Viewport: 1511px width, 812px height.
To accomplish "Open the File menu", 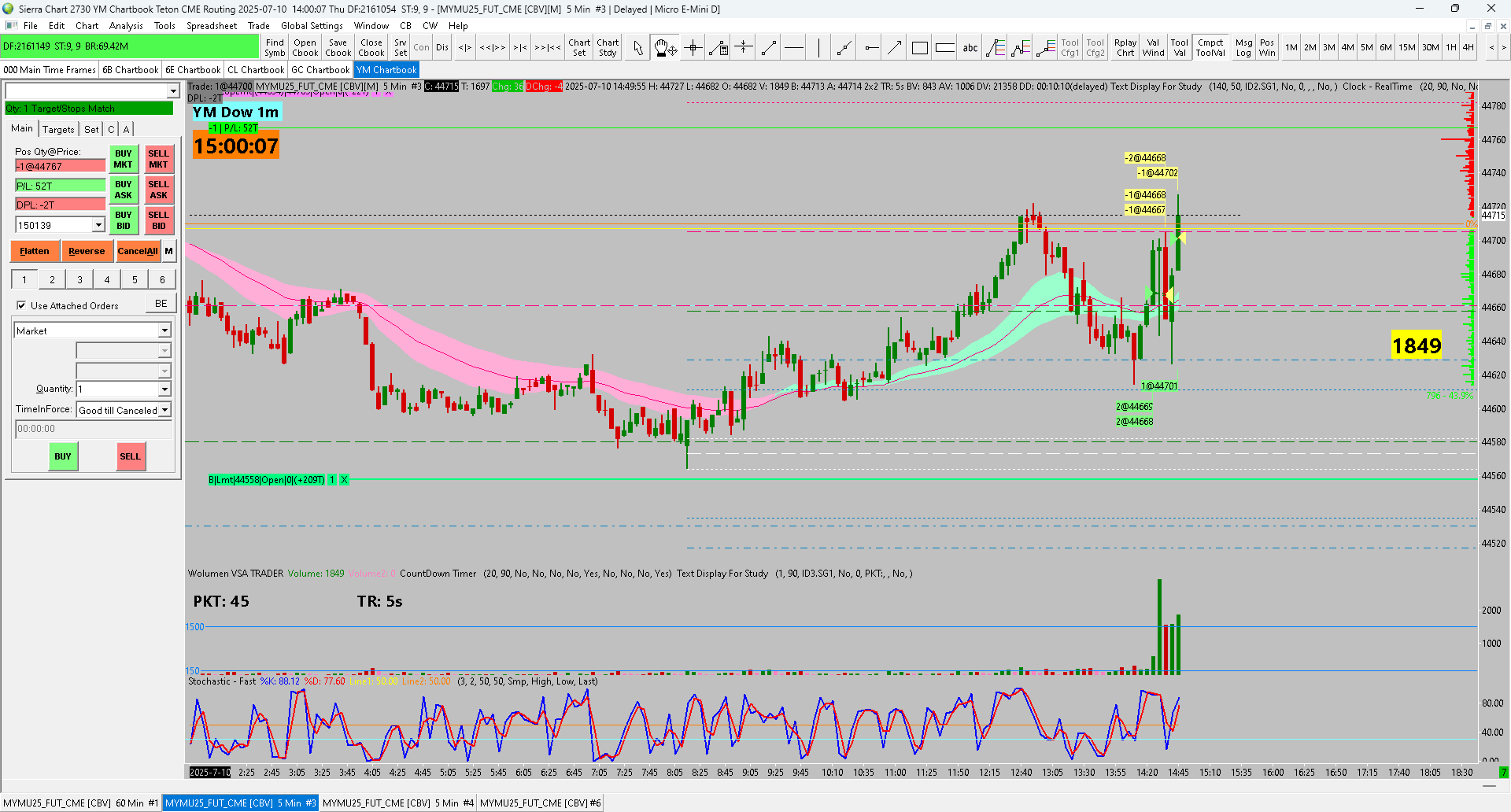I will click(x=31, y=26).
